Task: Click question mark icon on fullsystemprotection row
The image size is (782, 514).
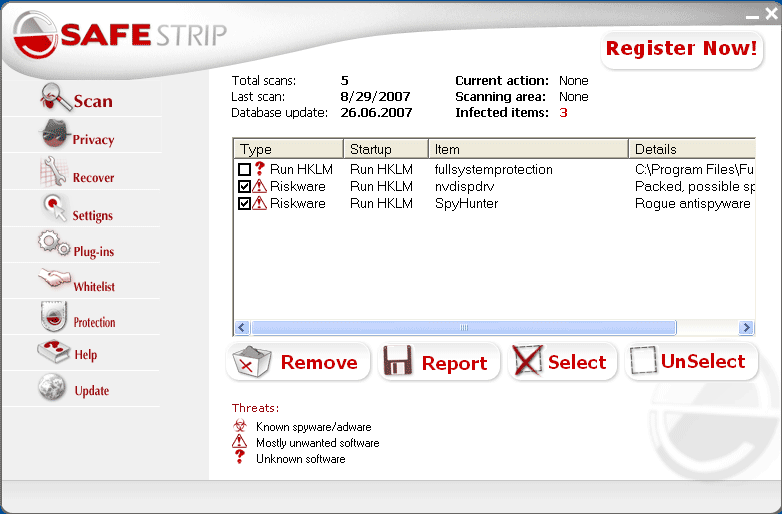Action: point(259,169)
